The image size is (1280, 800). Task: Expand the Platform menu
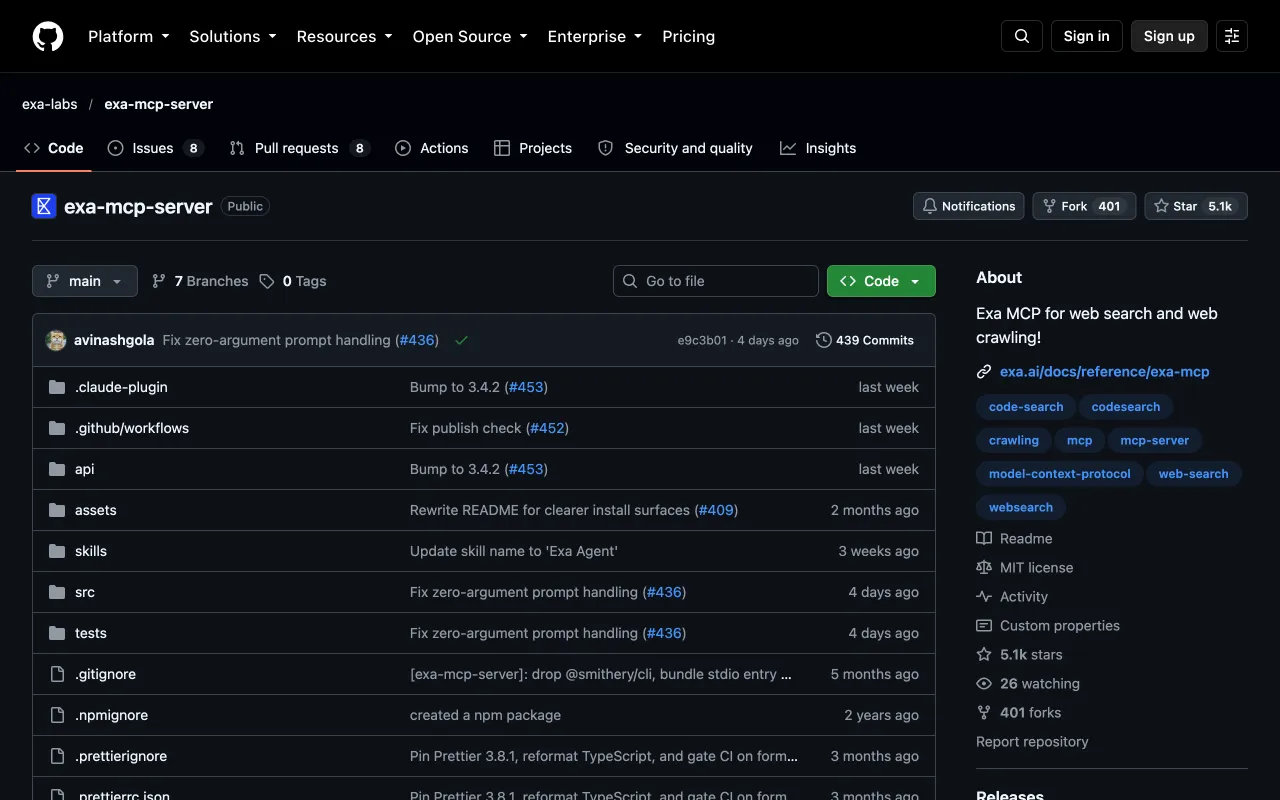pos(129,36)
